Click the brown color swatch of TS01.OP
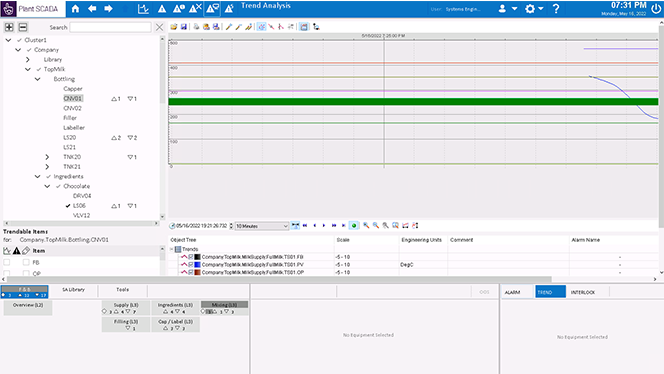The width and height of the screenshot is (664, 374). pyautogui.click(x=197, y=272)
